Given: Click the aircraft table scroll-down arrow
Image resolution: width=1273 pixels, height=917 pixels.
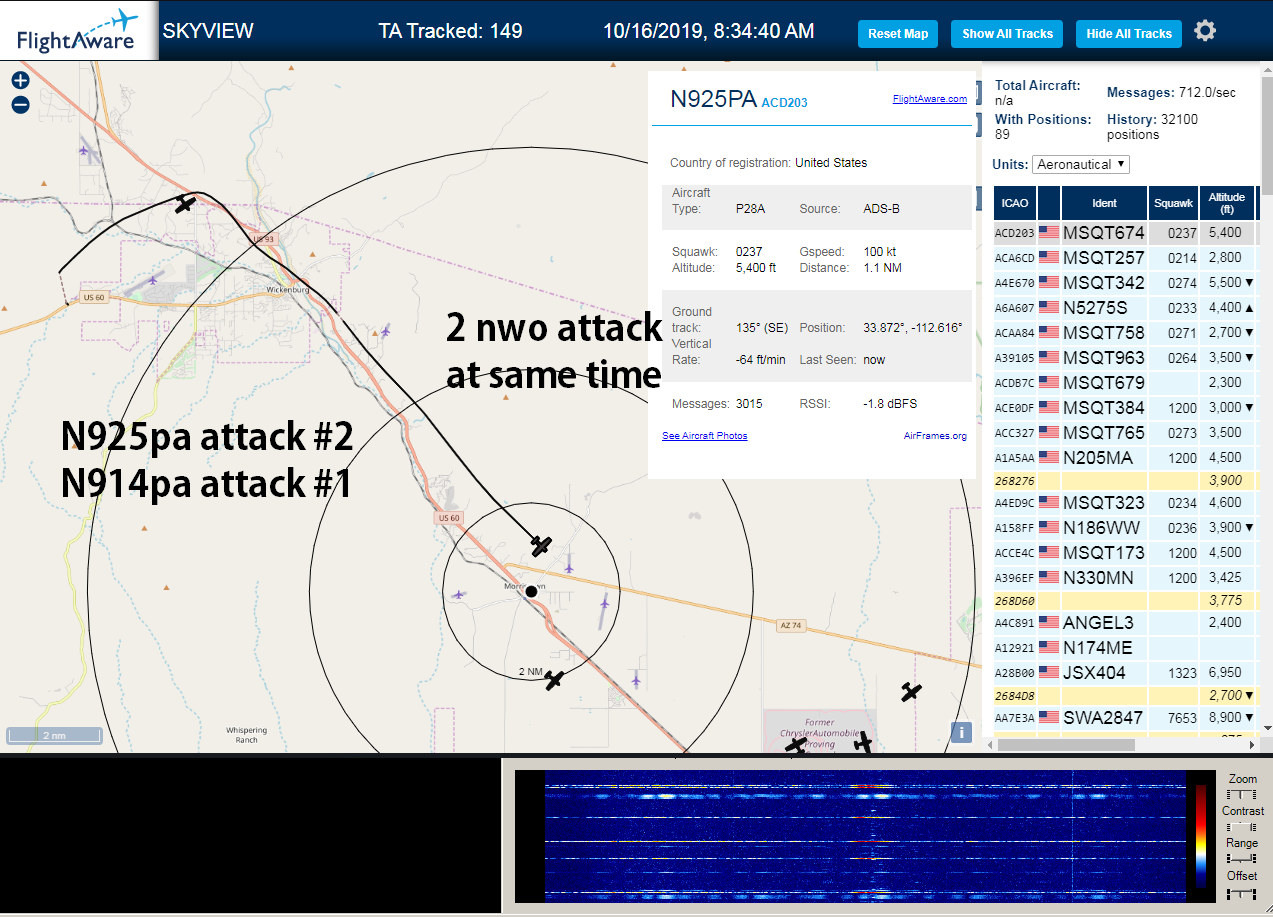Looking at the screenshot, I should pyautogui.click(x=1267, y=728).
